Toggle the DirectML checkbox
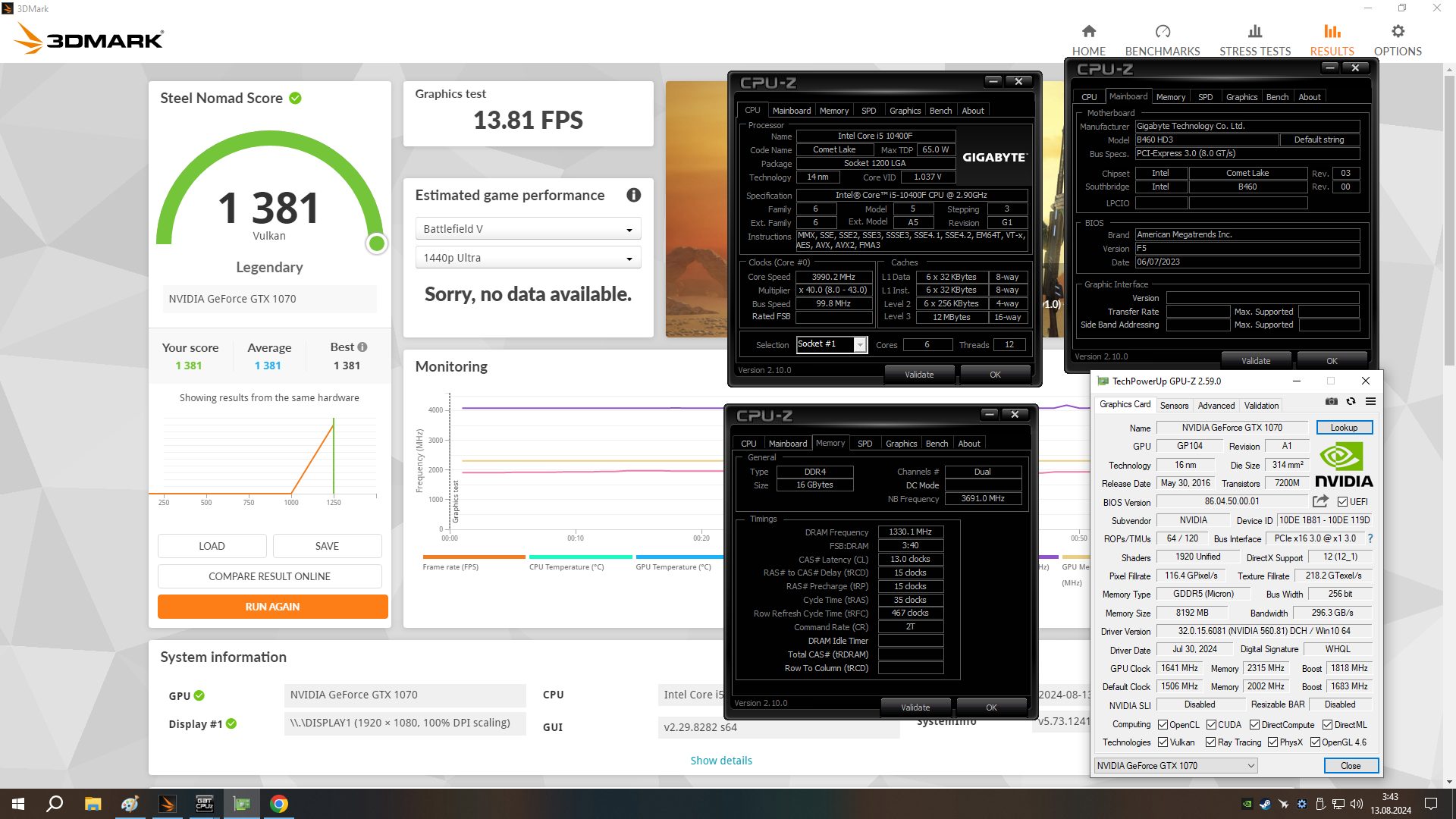Screen dimensions: 1456x819 coord(1327,725)
